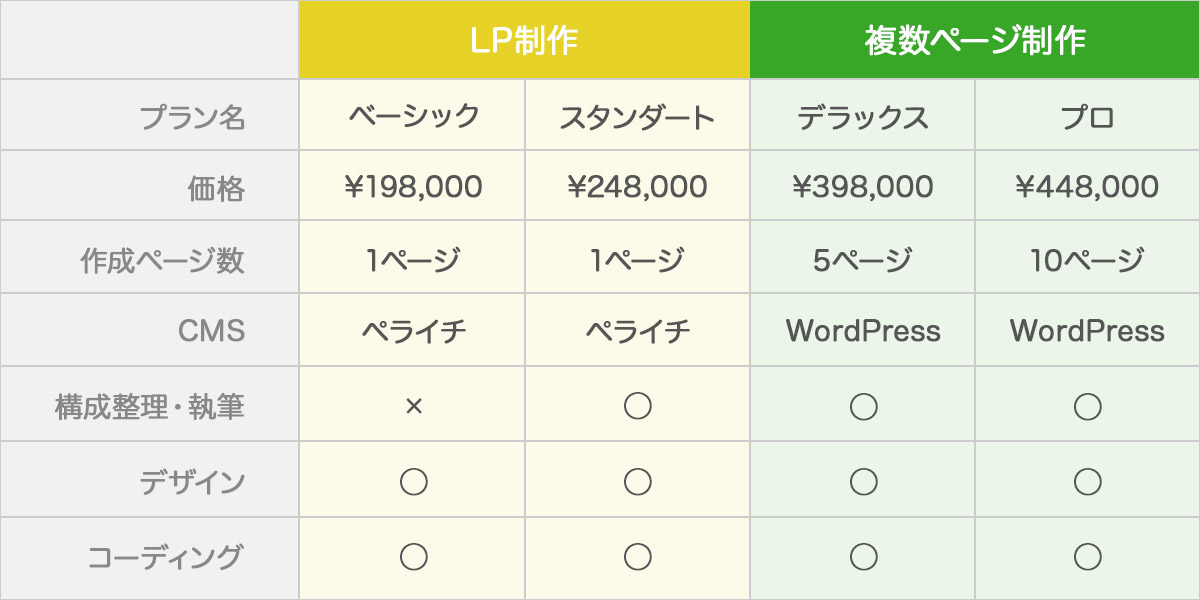Viewport: 1200px width, 600px height.
Task: Select the コーディング circle under スタンダード
Action: tap(637, 557)
